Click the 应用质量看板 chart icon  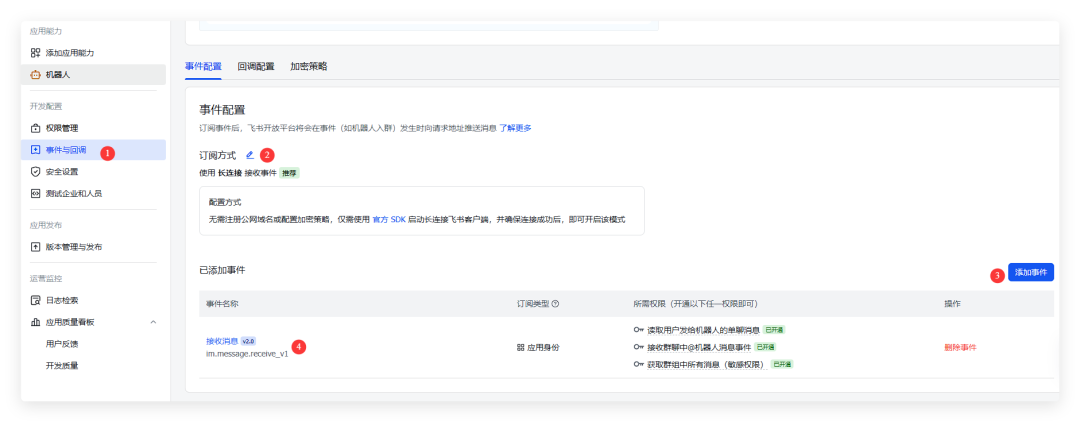tap(35, 321)
